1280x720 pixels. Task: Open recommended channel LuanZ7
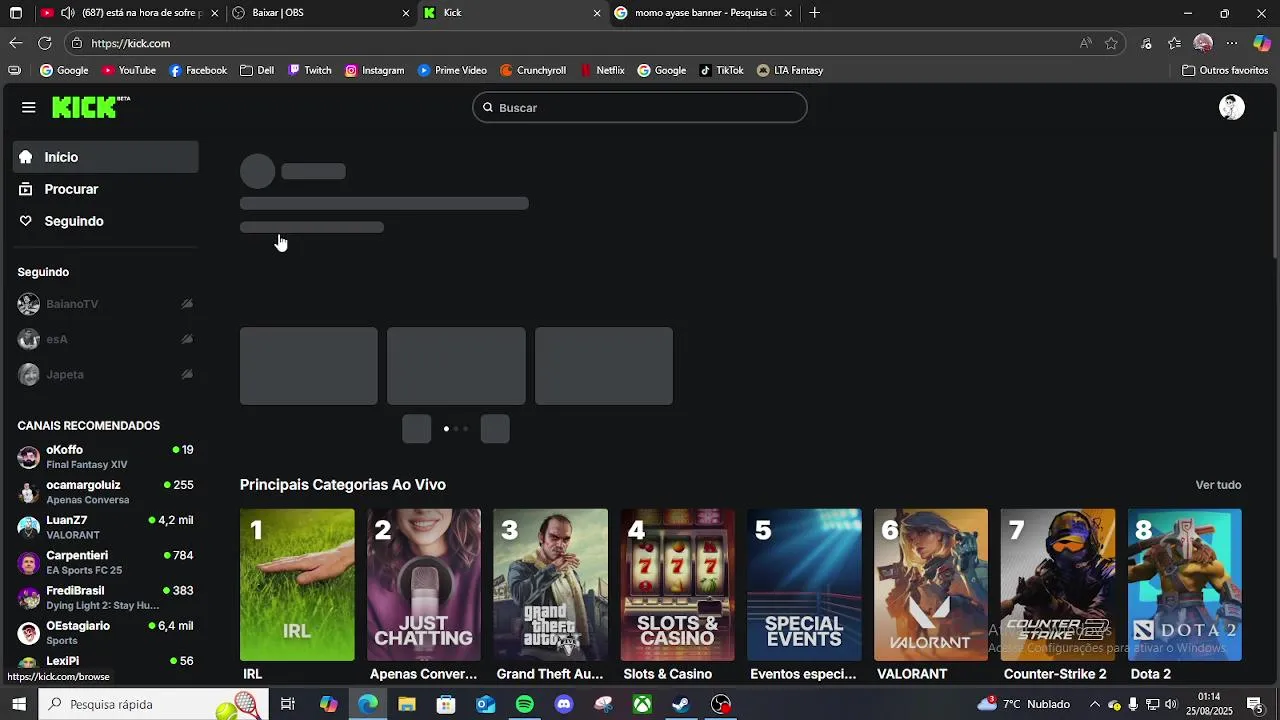(x=106, y=527)
